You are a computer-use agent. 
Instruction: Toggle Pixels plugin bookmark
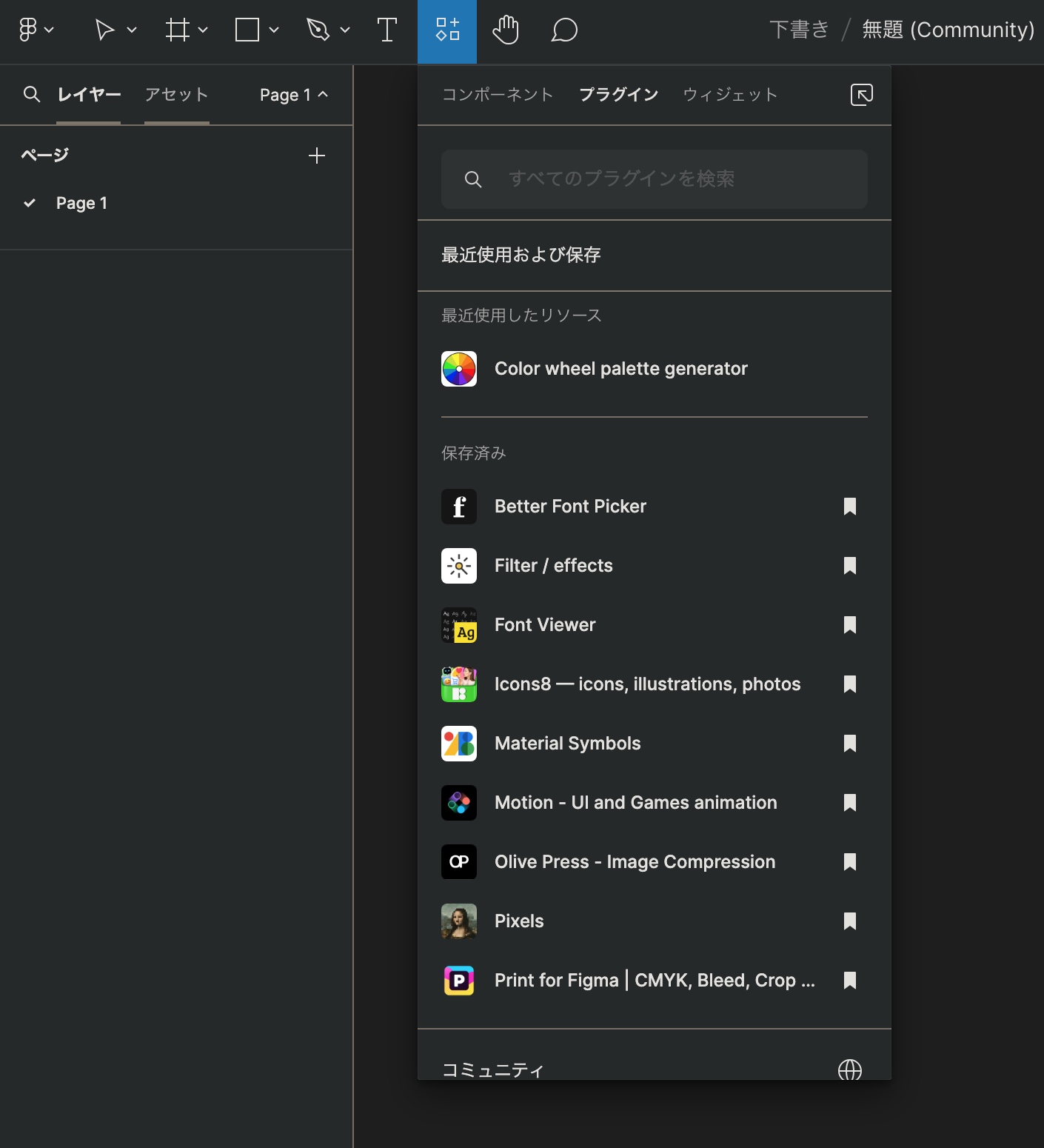pos(850,921)
